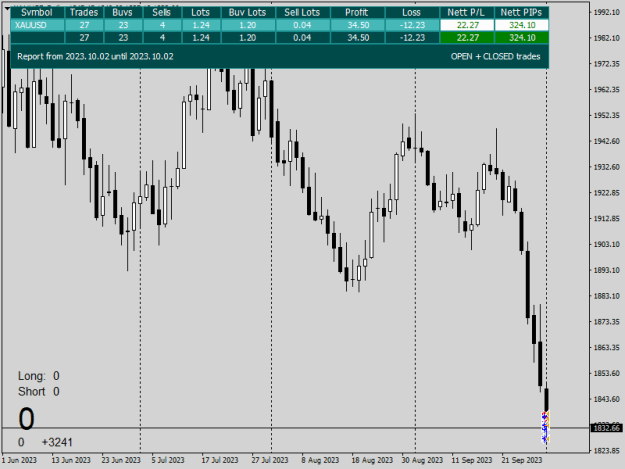Click the -12.23 loss cell in XAUUSD row

coord(412,25)
